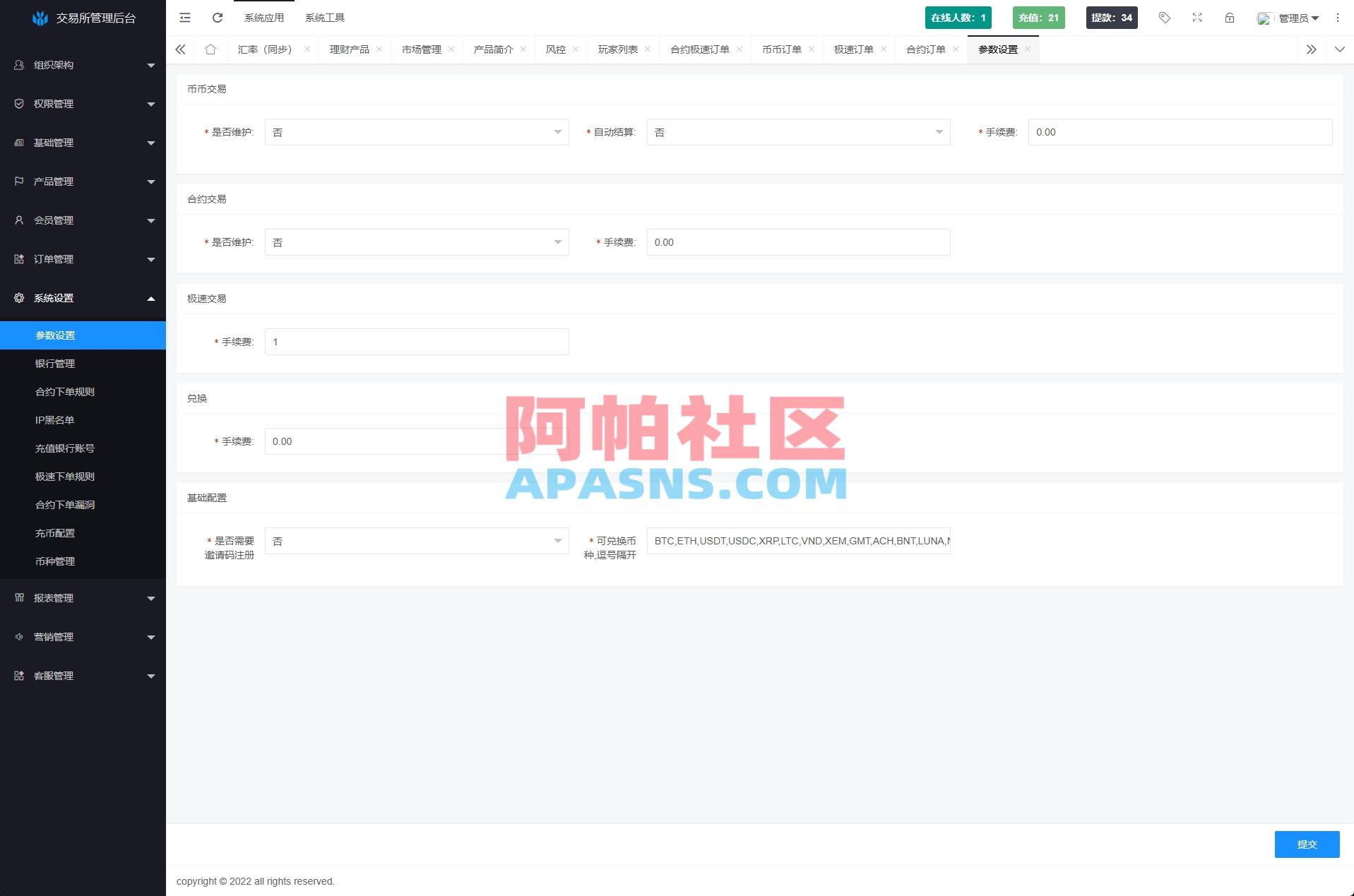Switch to the 币币订单 tab
1354x896 pixels.
[x=780, y=49]
